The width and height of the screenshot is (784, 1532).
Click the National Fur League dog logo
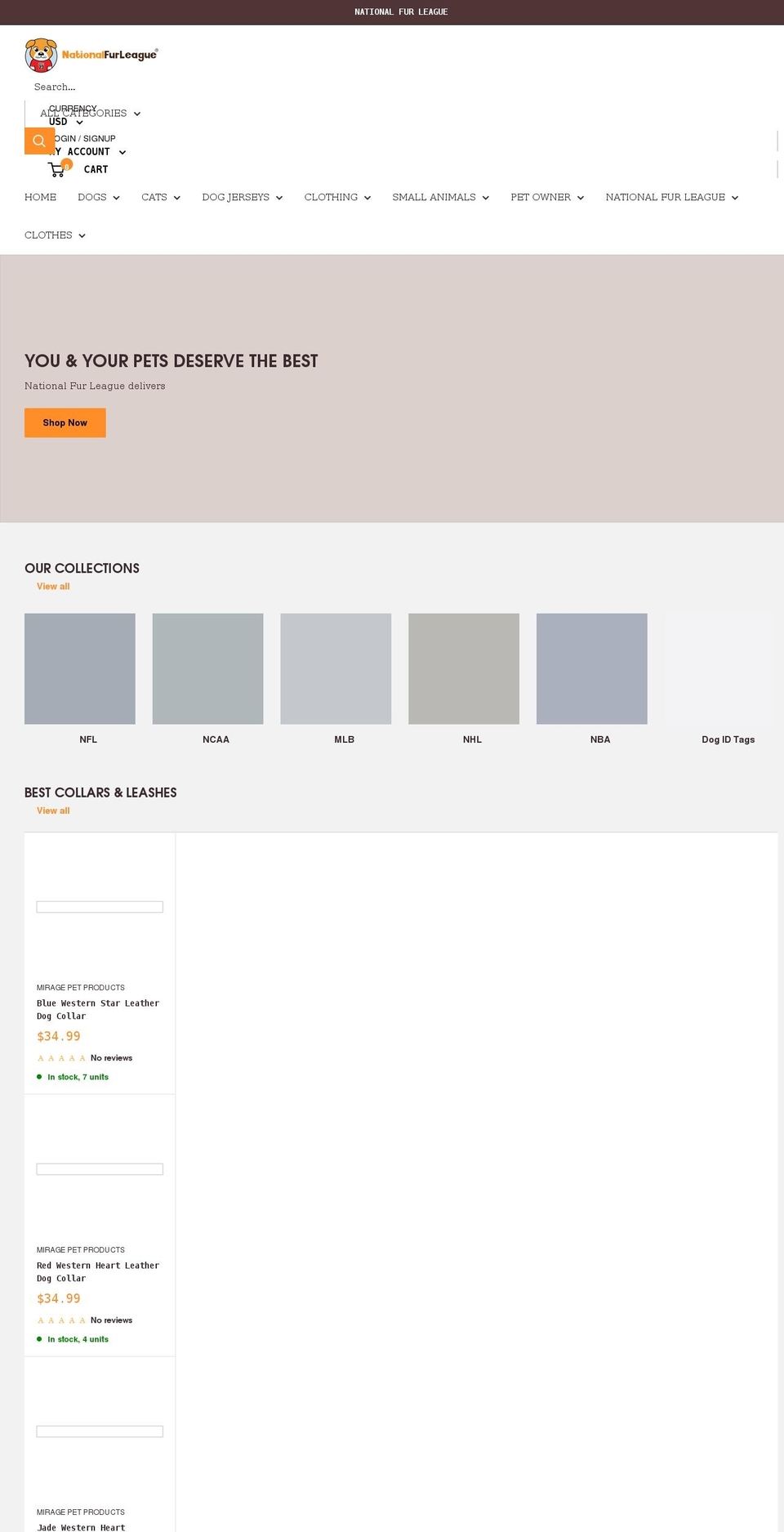91,55
